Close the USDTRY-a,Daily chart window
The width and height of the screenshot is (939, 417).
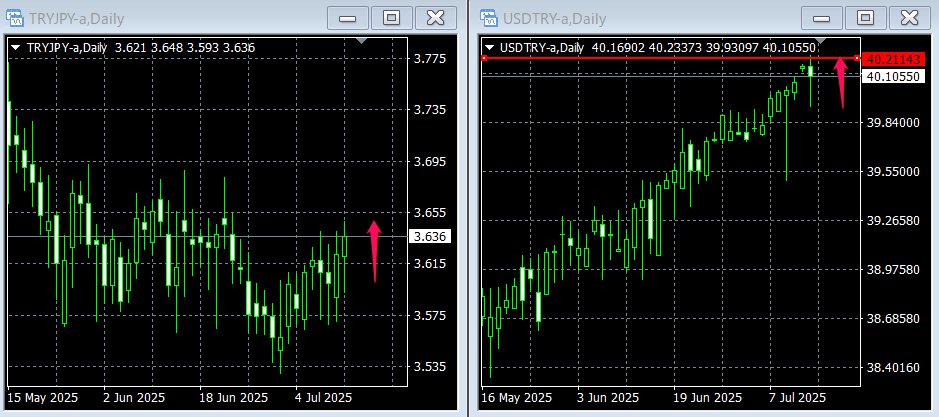pyautogui.click(x=909, y=18)
